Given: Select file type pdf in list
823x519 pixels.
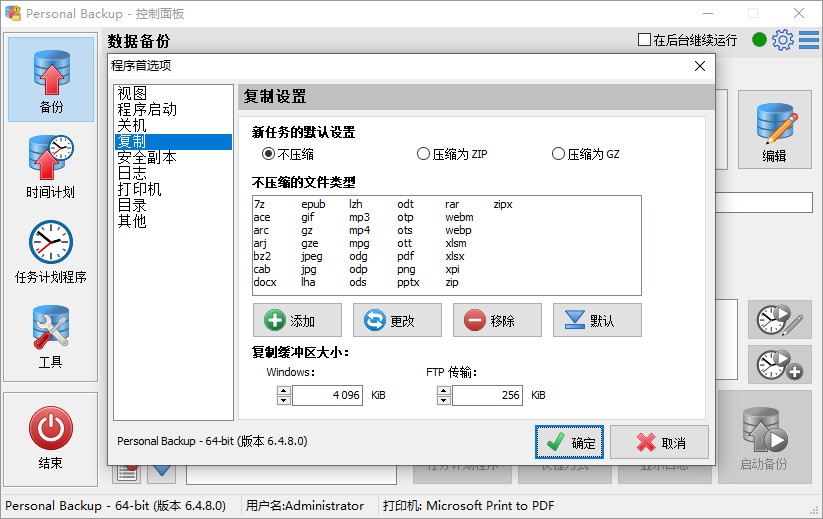Looking at the screenshot, I should (x=406, y=257).
